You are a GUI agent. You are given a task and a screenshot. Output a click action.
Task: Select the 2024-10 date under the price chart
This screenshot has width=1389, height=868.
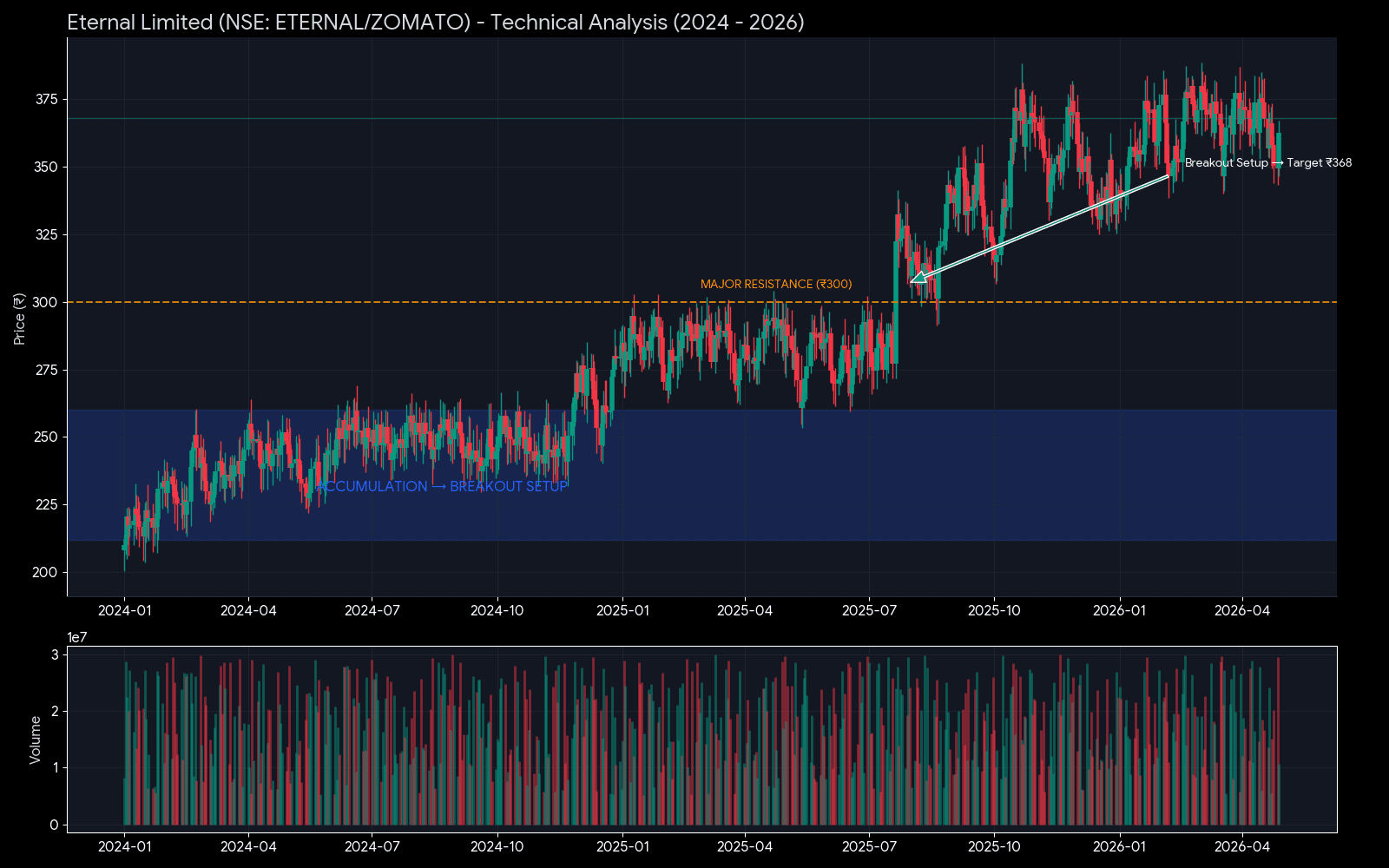click(x=497, y=611)
